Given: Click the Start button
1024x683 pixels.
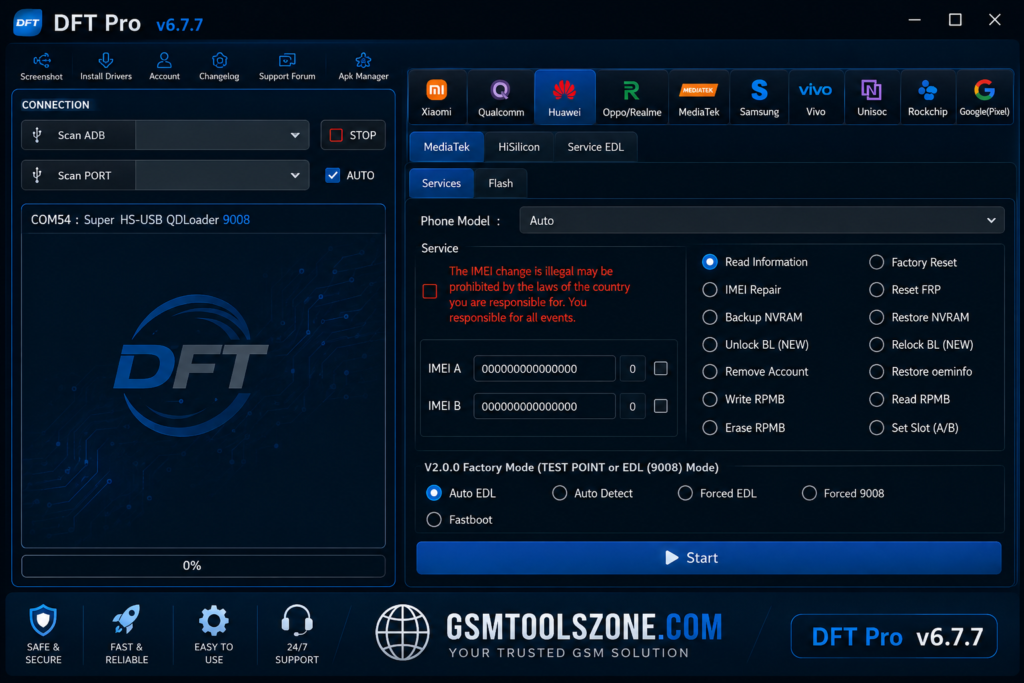Looking at the screenshot, I should pyautogui.click(x=709, y=558).
